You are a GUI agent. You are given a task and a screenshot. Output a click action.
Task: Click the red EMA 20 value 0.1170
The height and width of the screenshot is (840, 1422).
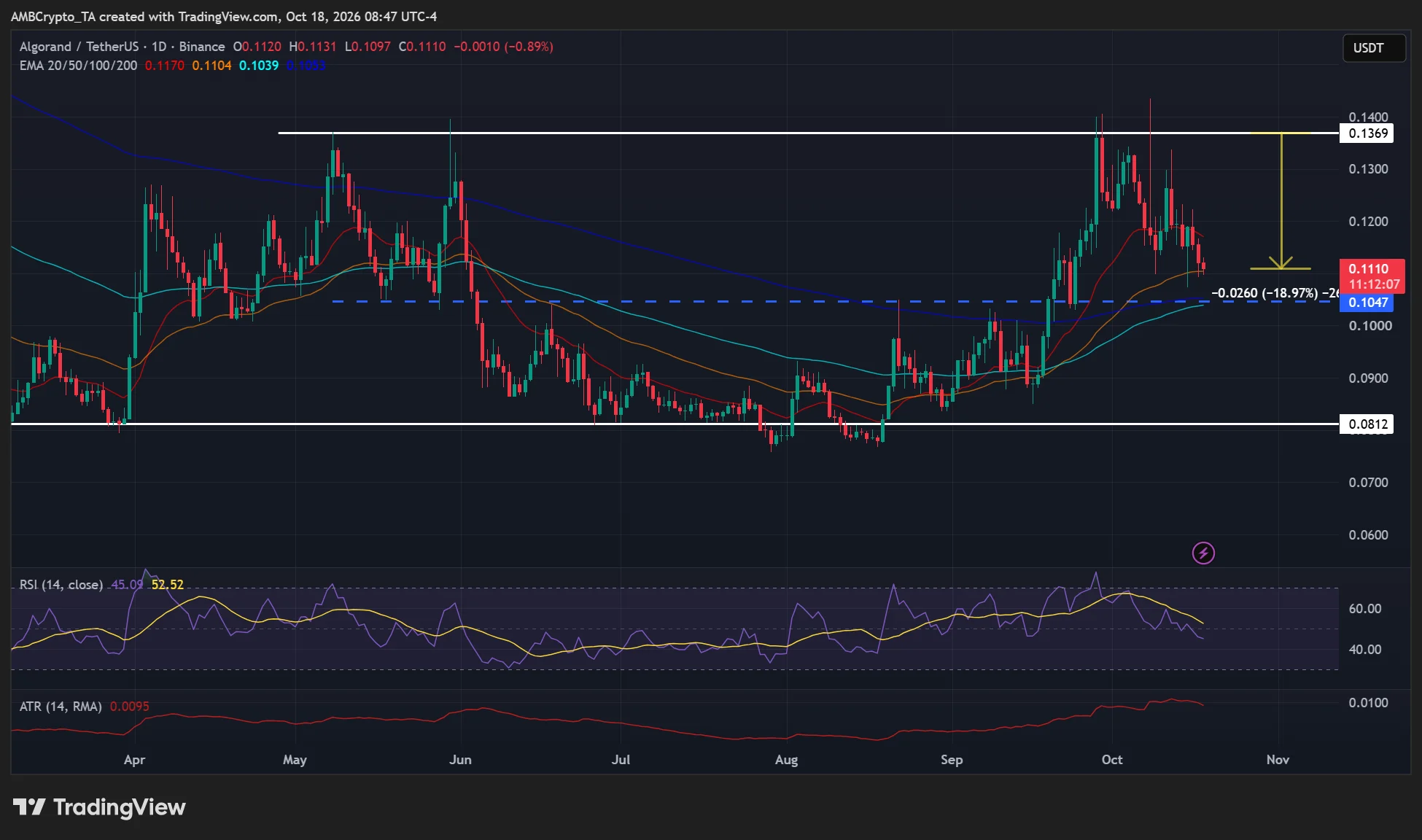164,66
